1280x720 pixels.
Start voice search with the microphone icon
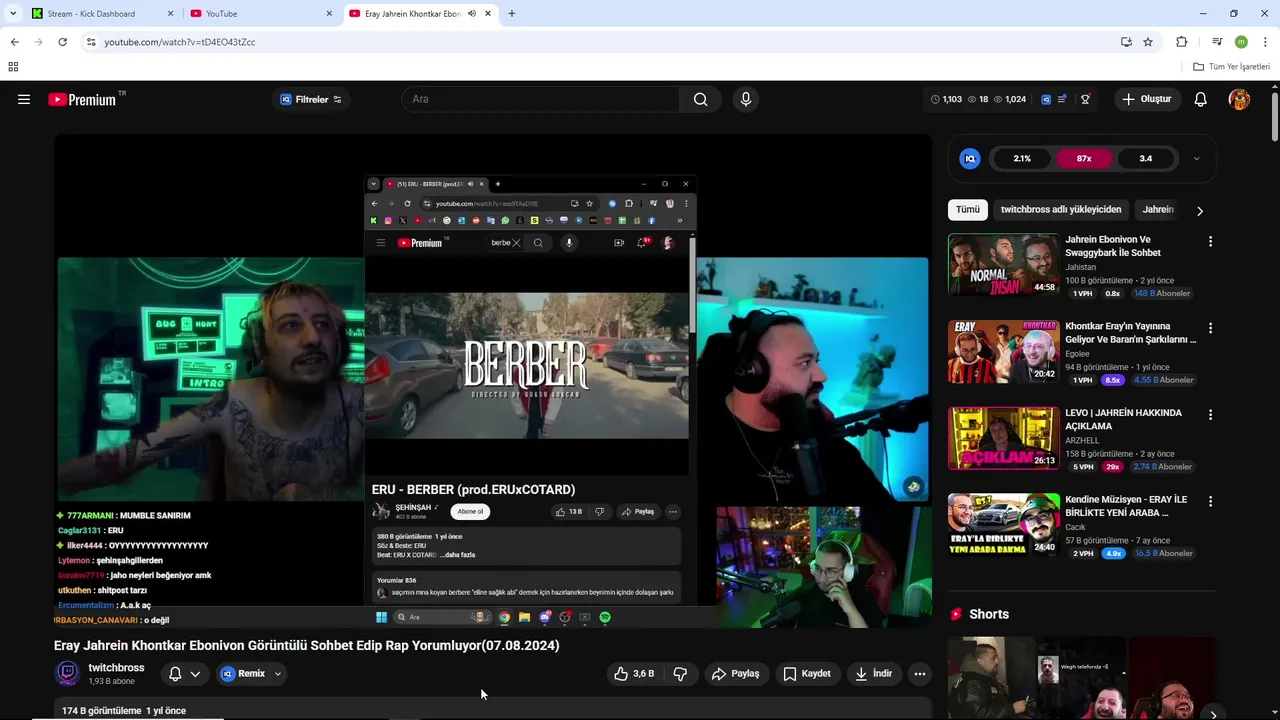coord(745,99)
